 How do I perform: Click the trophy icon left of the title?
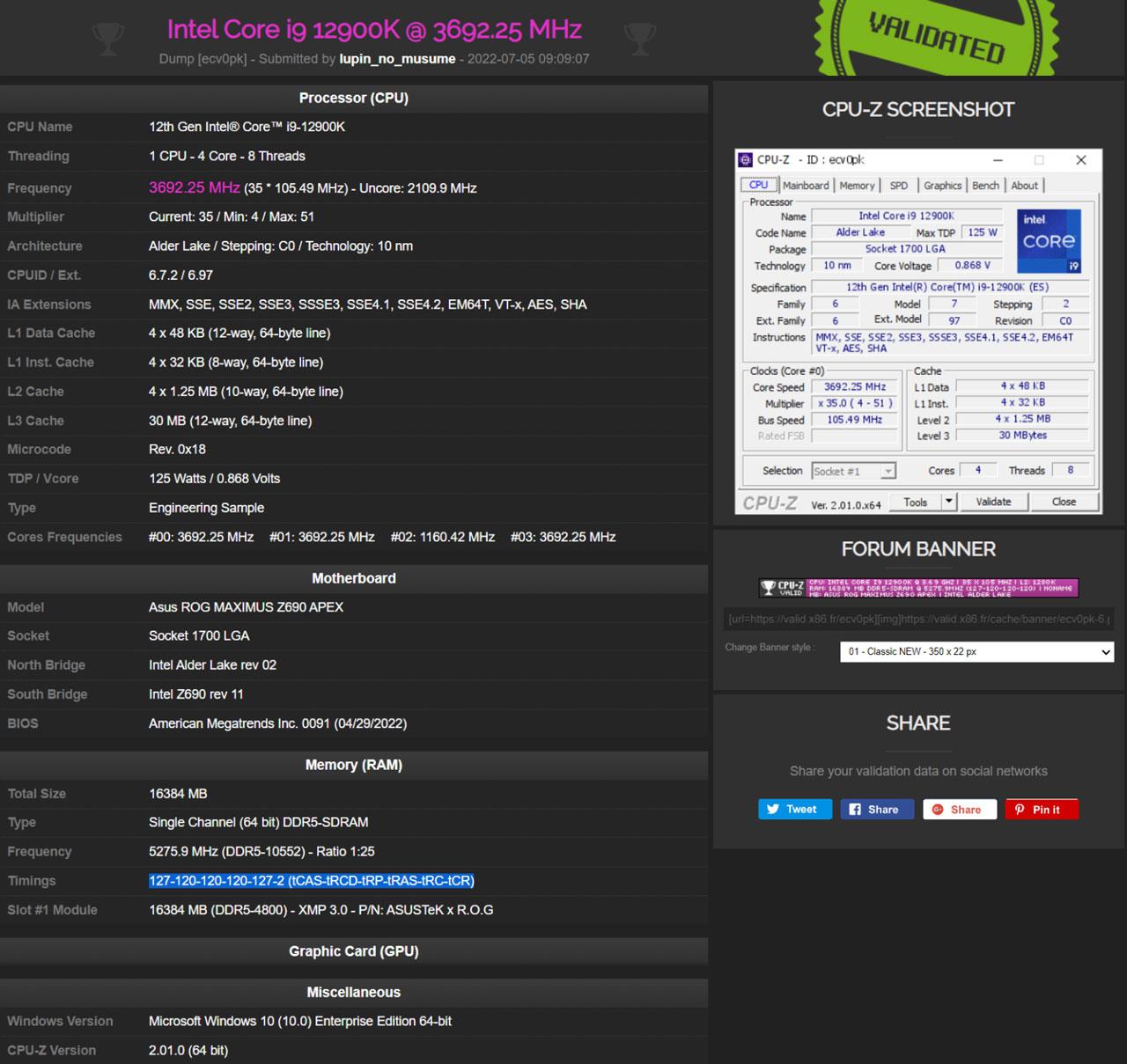click(108, 39)
